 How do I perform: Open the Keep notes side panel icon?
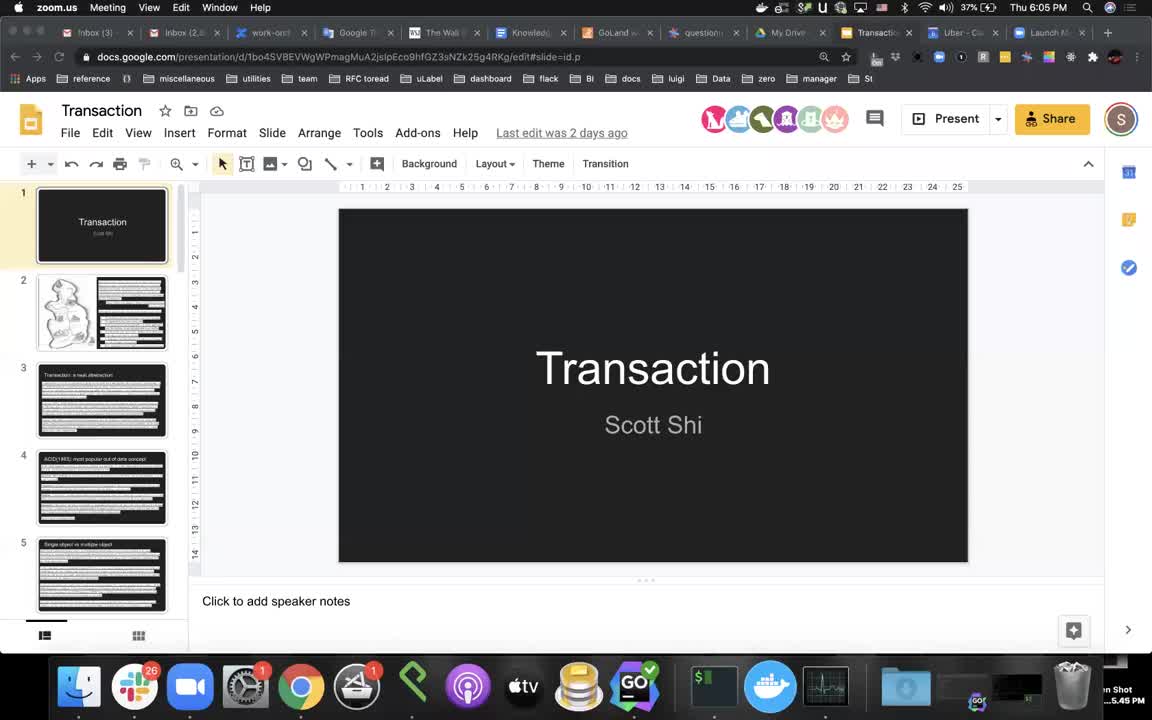pos(1128,220)
